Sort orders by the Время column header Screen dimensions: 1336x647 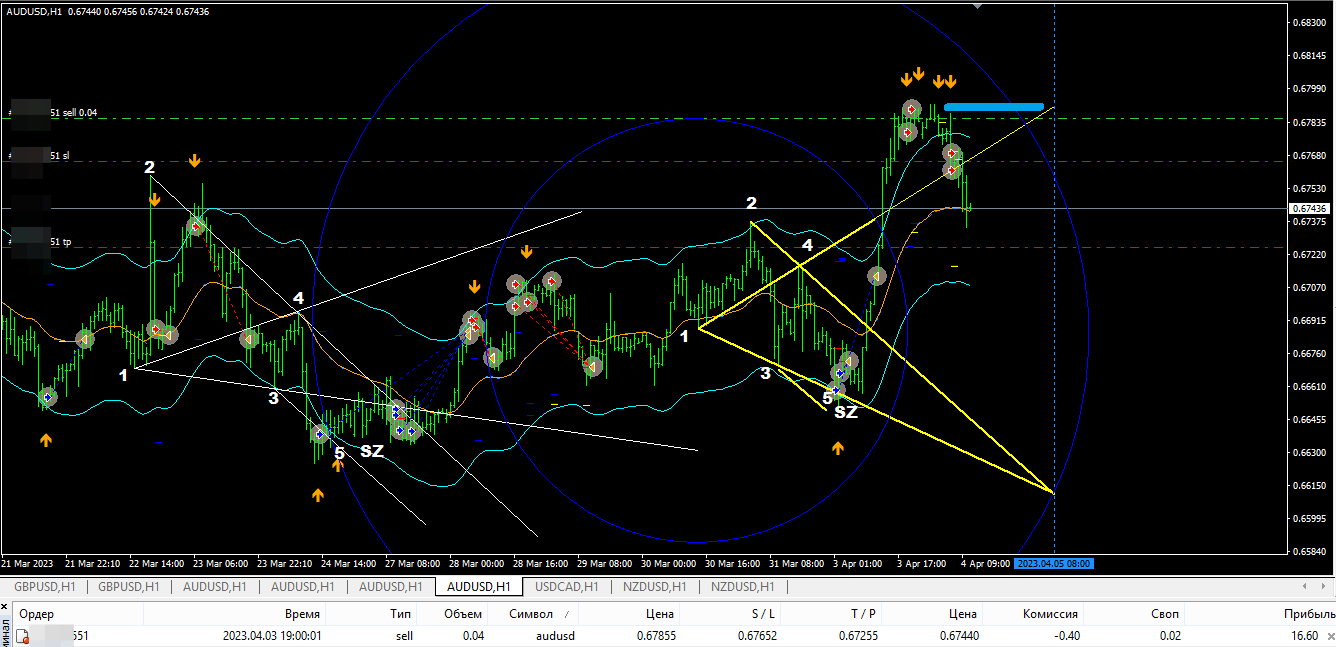click(302, 613)
